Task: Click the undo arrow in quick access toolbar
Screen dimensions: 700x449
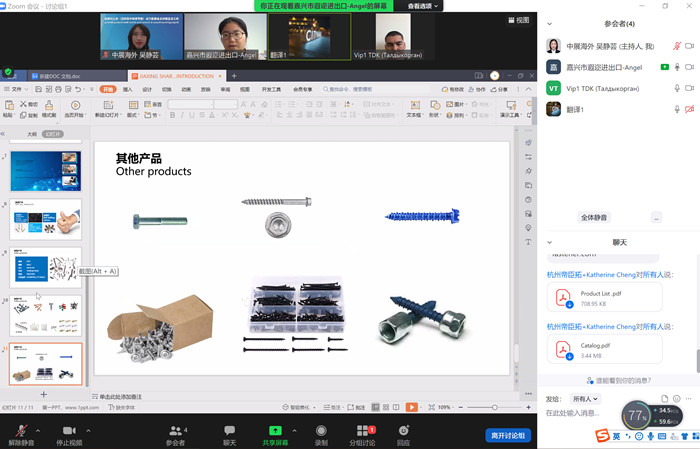Action: tap(78, 89)
